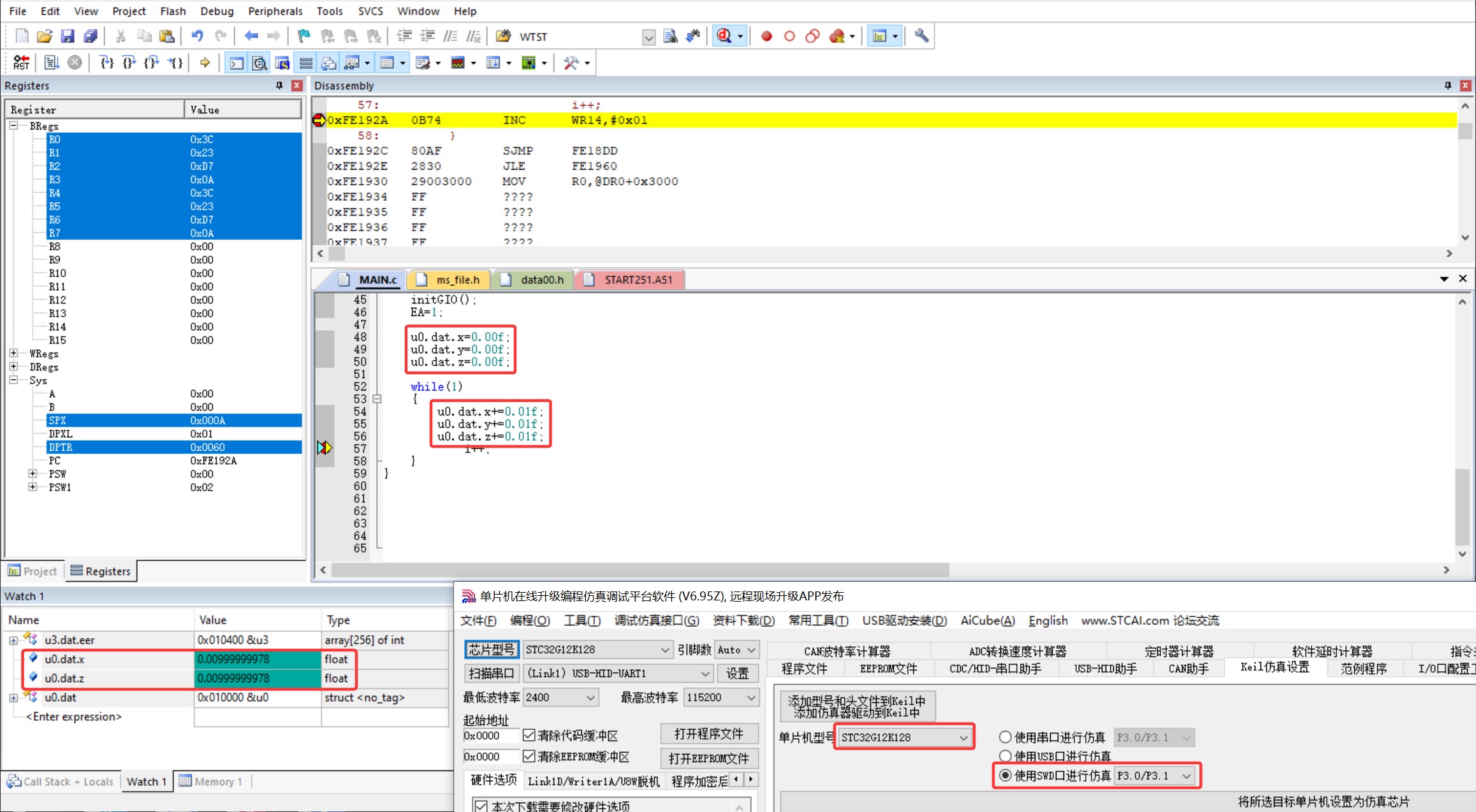Click the source editor vertical scrollbar
Viewport: 1476px width, 812px height.
[x=1463, y=427]
